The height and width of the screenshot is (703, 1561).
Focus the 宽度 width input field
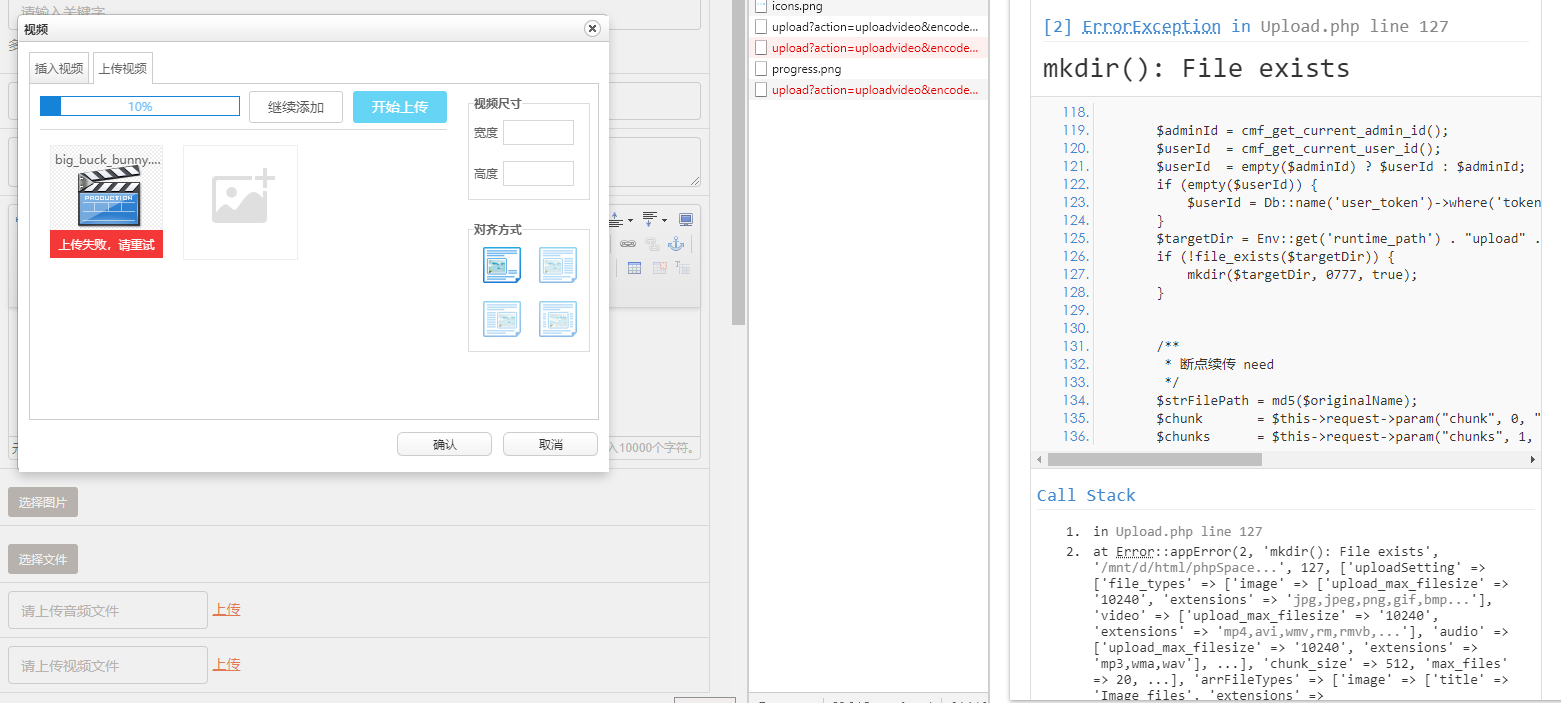tap(538, 133)
